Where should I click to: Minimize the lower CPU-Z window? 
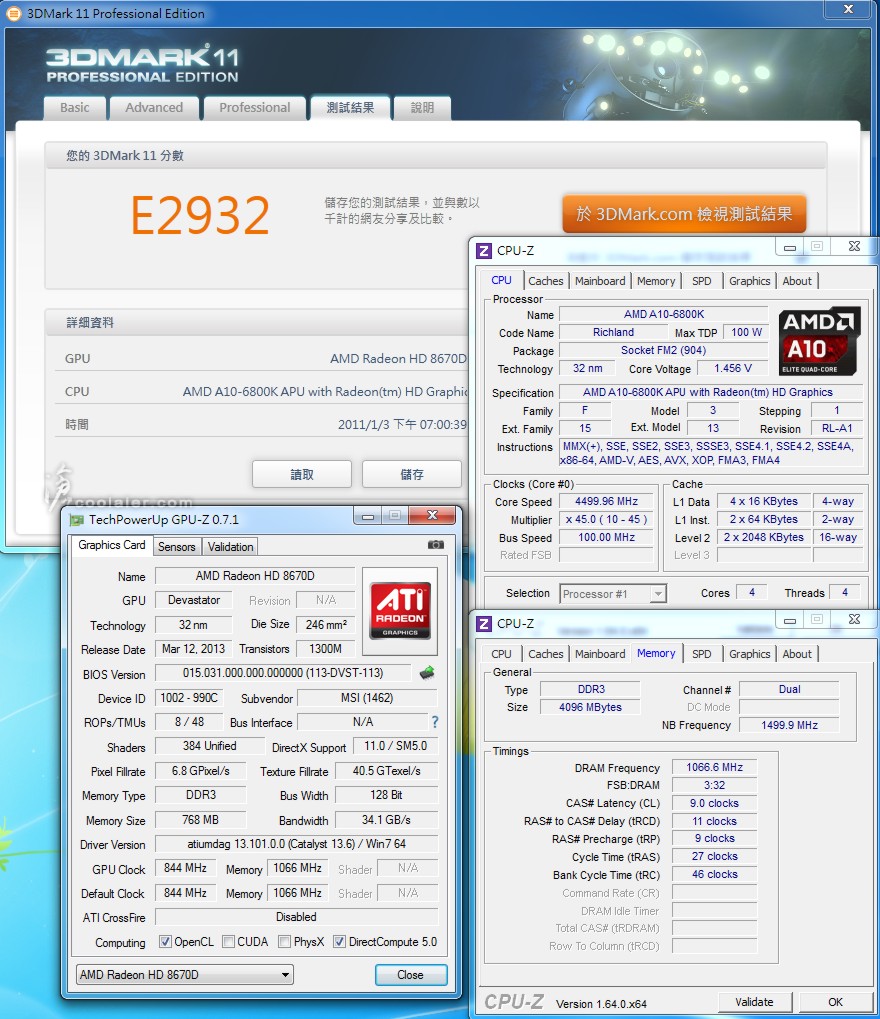pos(790,620)
